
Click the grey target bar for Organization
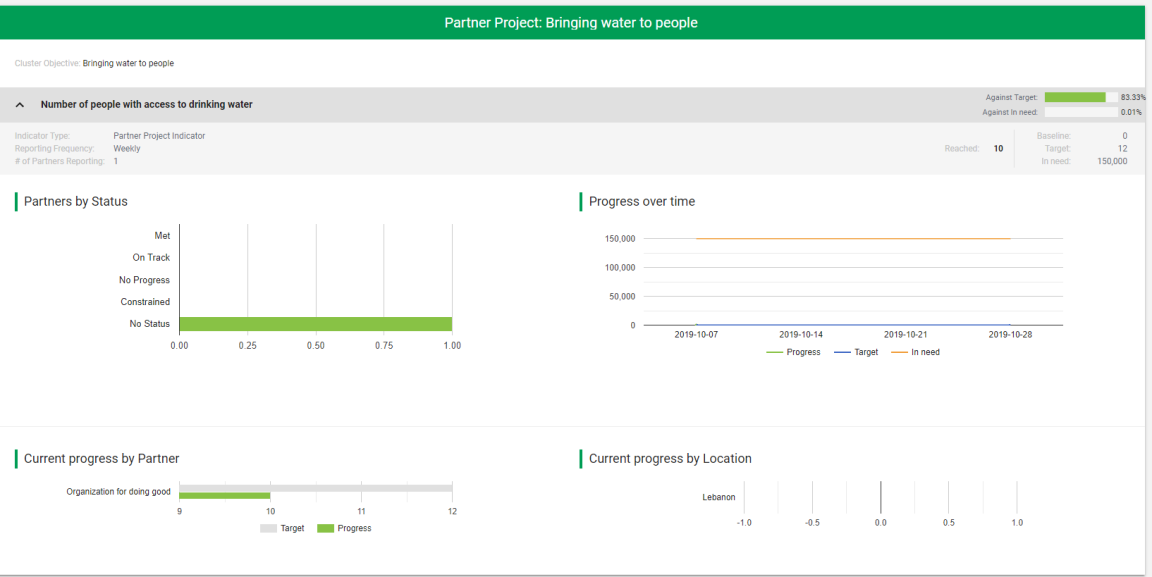pyautogui.click(x=316, y=488)
